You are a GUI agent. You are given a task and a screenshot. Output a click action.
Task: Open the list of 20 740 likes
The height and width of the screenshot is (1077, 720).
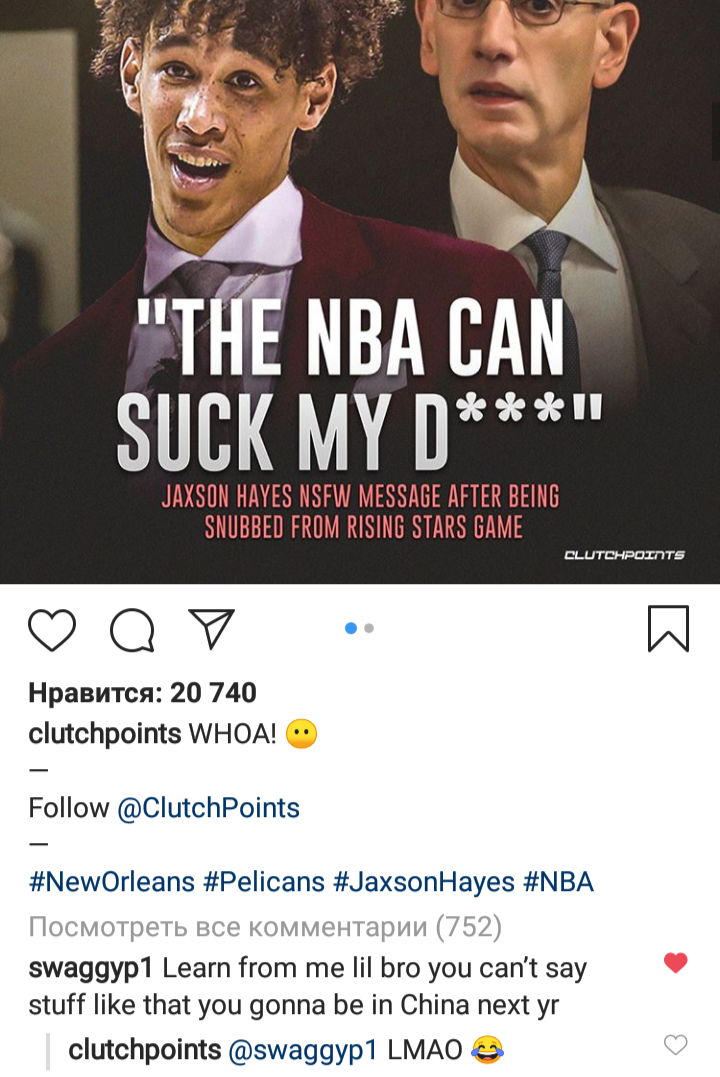pyautogui.click(x=142, y=693)
